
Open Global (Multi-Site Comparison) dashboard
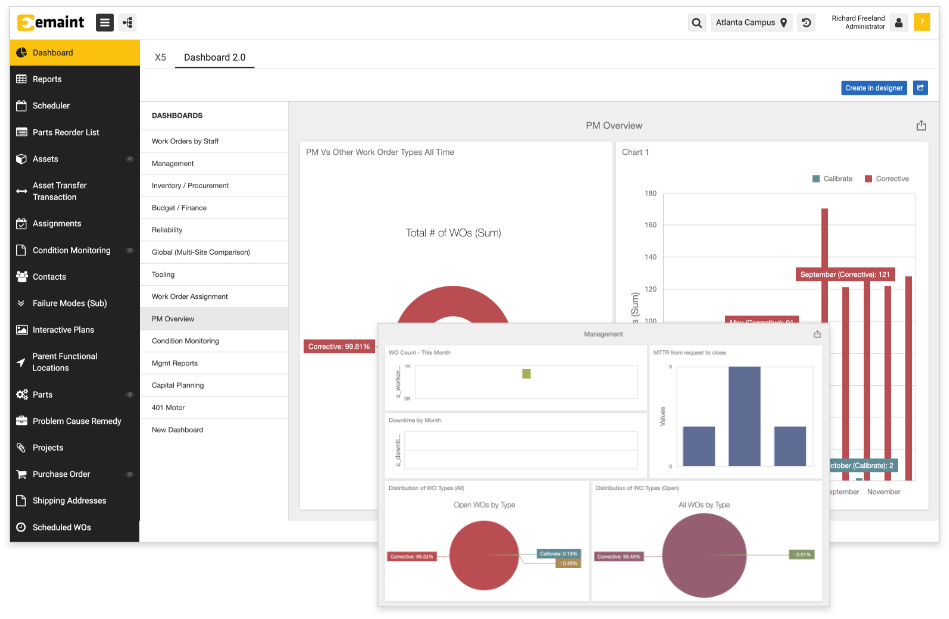[214, 252]
